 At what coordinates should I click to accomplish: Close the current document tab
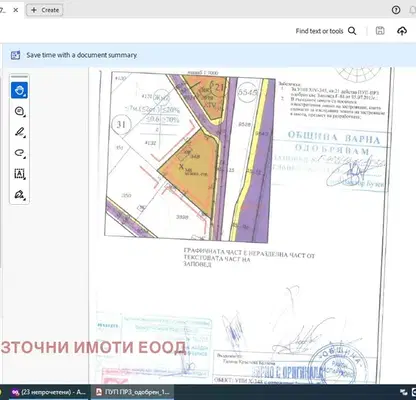pyautogui.click(x=16, y=10)
